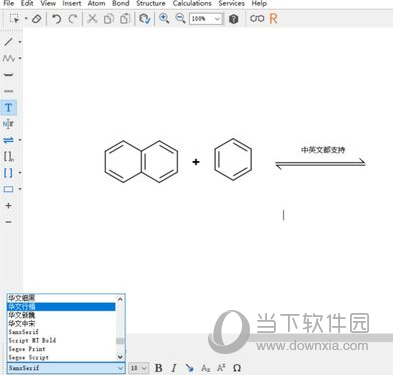Select the rectangle shape tool

pos(8,189)
